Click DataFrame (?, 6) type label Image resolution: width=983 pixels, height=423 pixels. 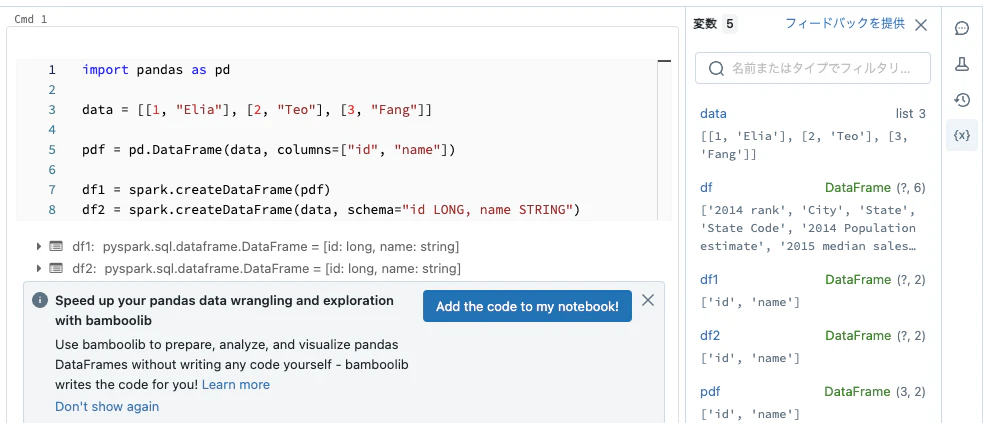pos(875,187)
